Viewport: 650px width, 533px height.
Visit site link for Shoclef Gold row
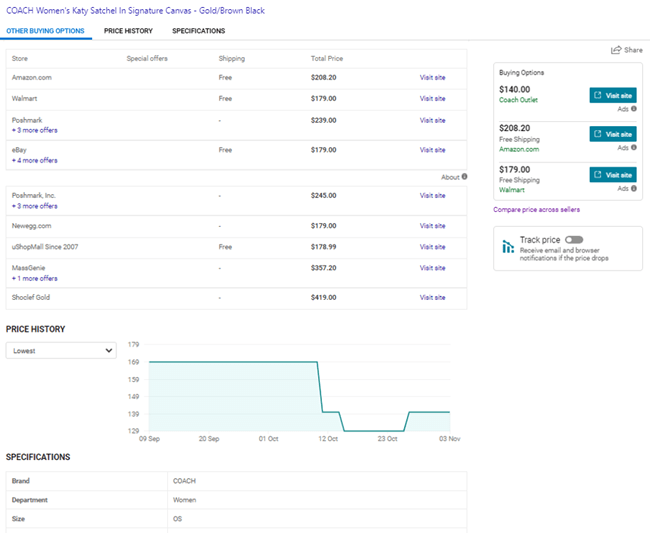[432, 297]
